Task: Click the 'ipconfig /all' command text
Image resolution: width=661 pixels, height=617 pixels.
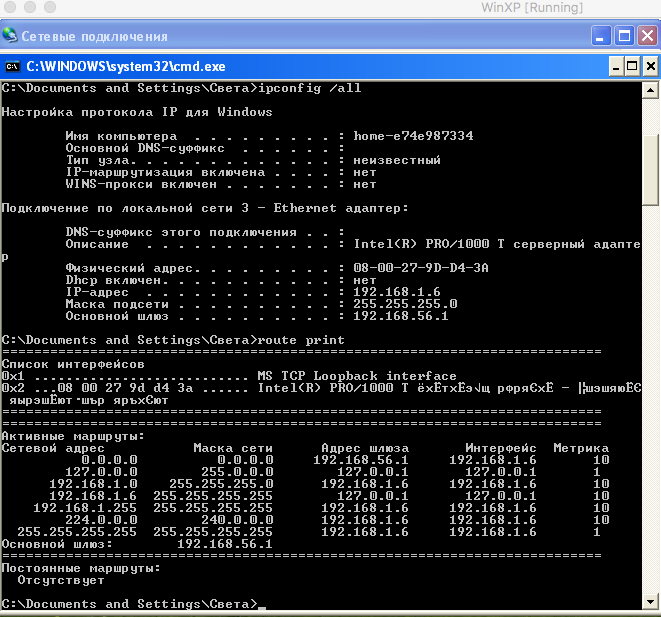Action: click(x=310, y=88)
